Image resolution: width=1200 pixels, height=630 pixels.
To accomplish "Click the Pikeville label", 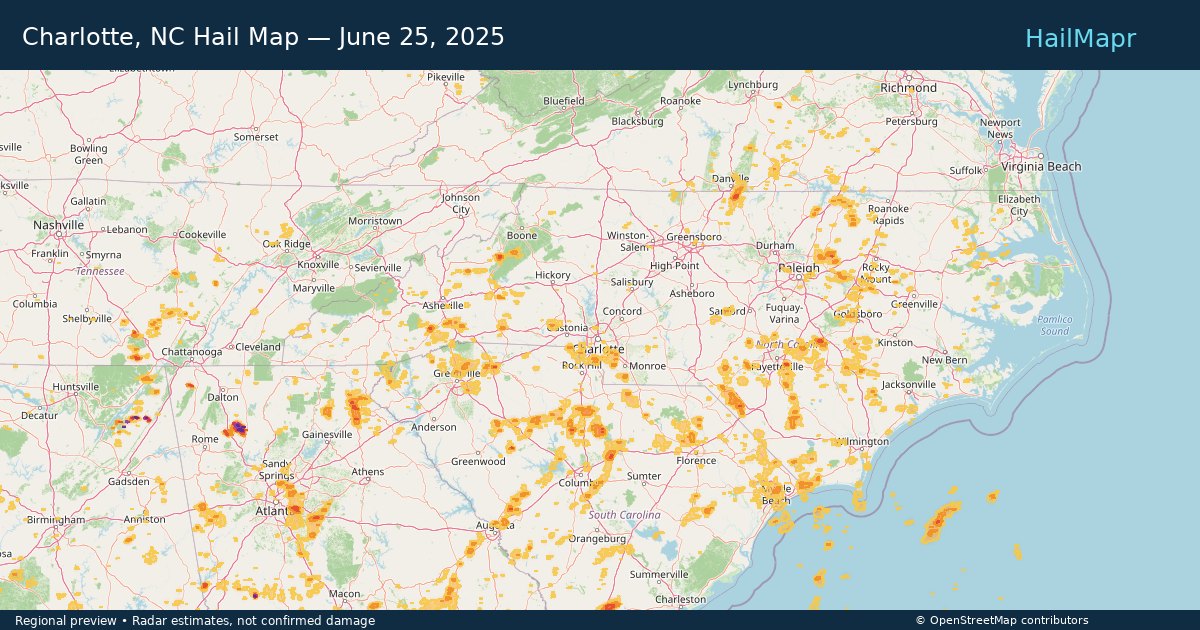I will (x=446, y=77).
